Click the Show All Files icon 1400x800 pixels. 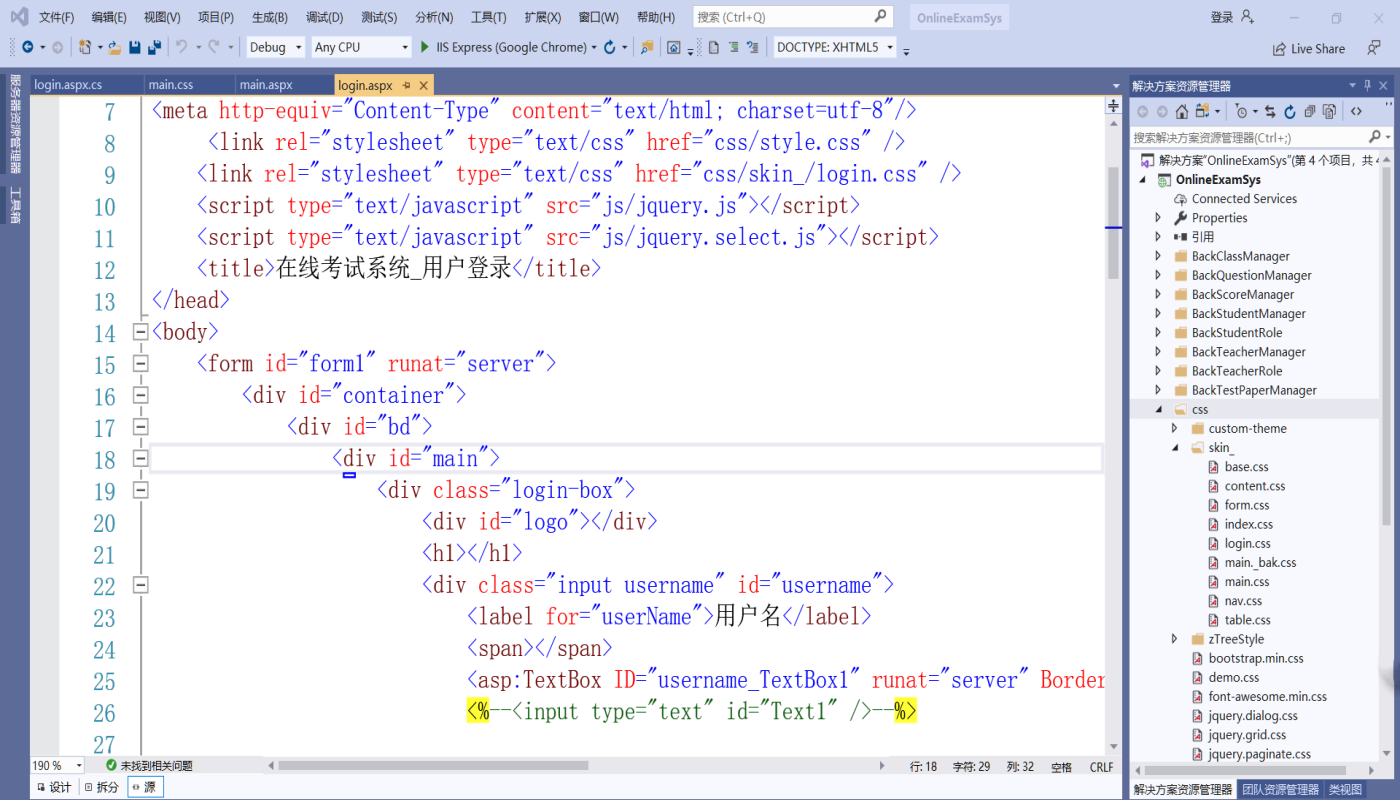coord(1329,111)
